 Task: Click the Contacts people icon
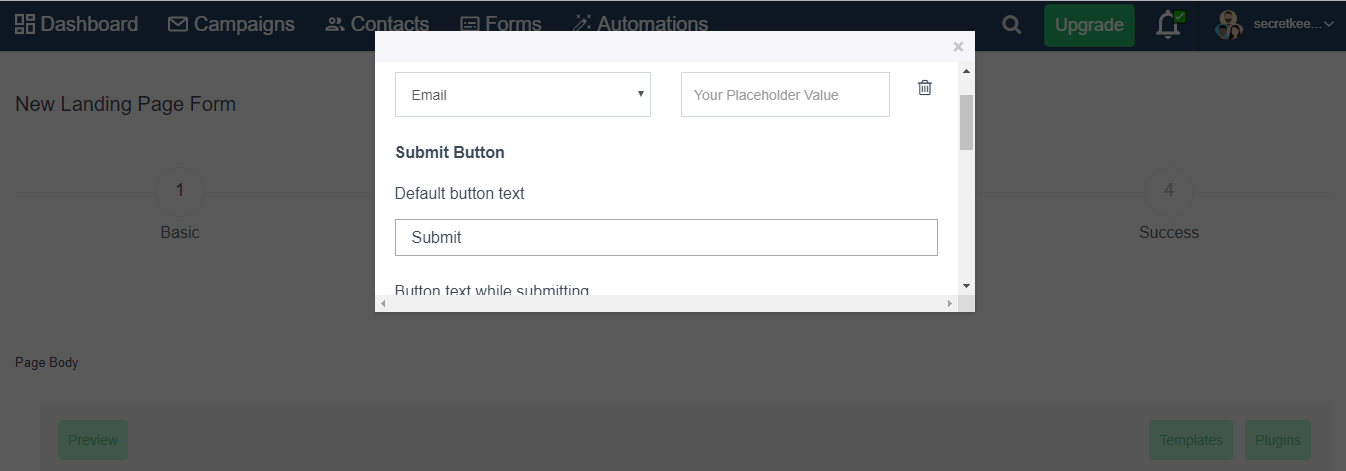point(334,24)
